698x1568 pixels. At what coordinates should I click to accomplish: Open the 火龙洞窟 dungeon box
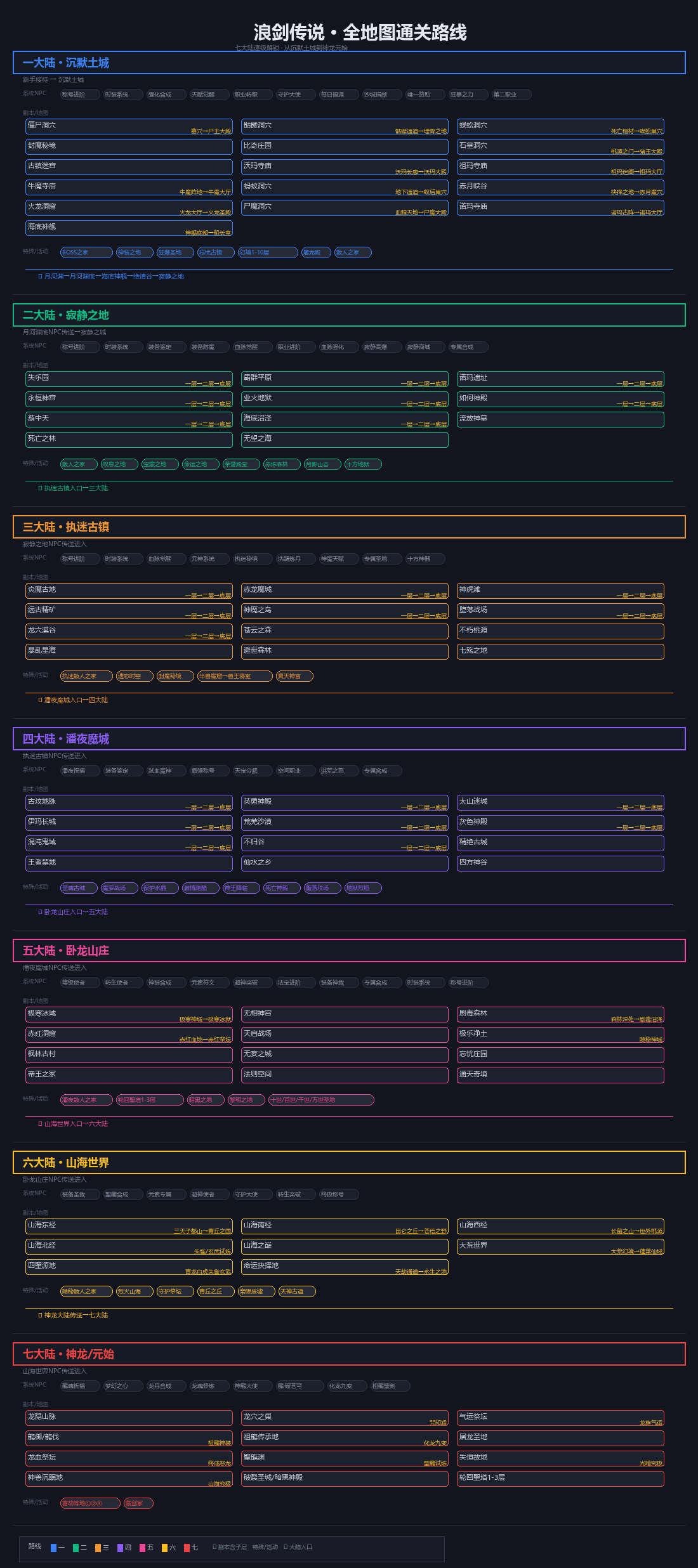(129, 208)
